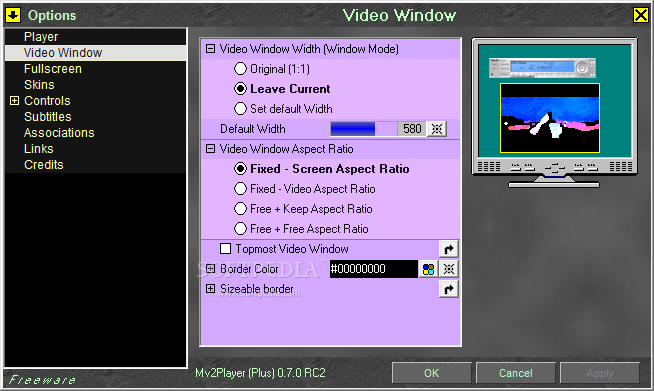
Task: Select Fixed - Video Aspect Ratio
Action: click(240, 189)
